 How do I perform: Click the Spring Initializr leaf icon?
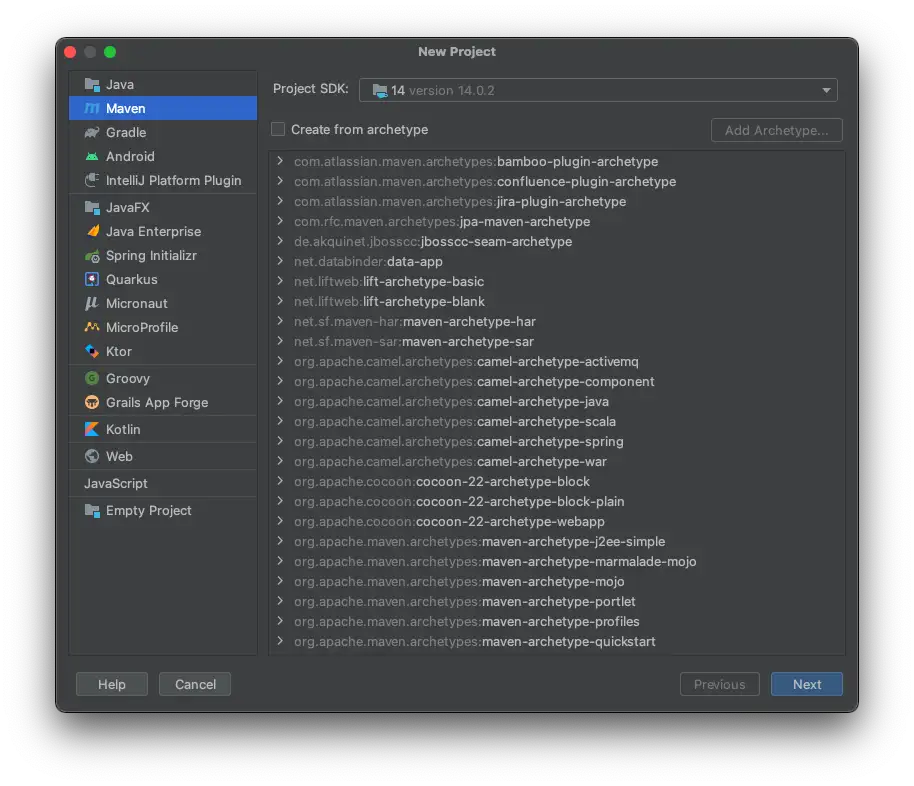click(92, 255)
